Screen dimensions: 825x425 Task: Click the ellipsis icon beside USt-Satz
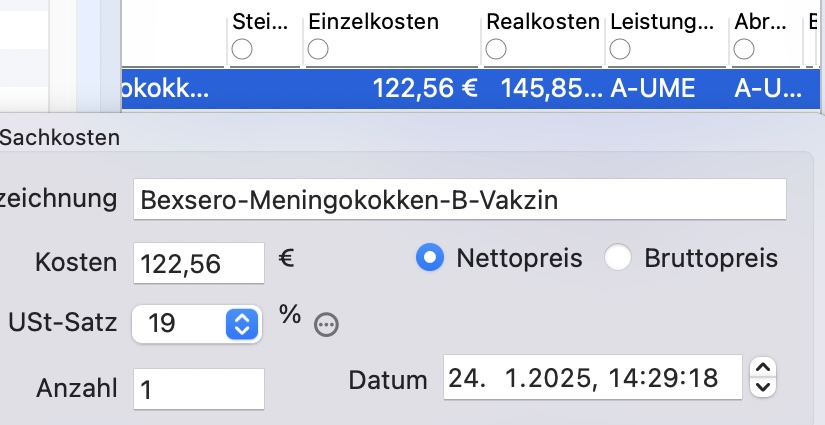click(x=326, y=325)
